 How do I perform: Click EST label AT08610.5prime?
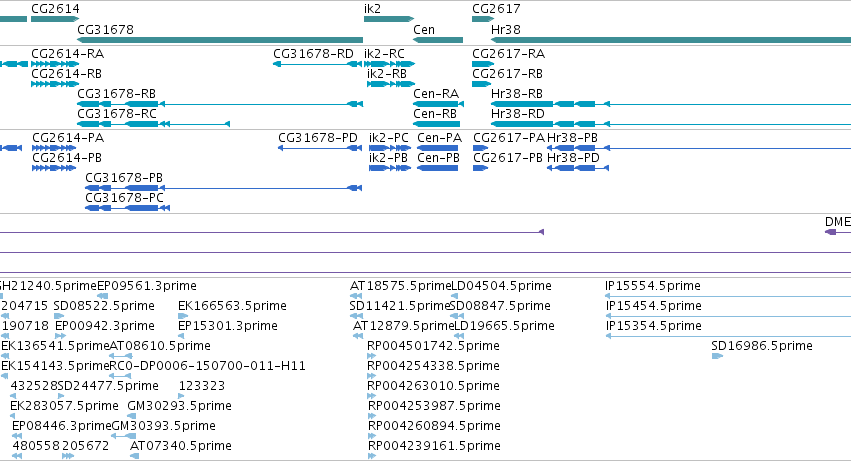tap(160, 346)
